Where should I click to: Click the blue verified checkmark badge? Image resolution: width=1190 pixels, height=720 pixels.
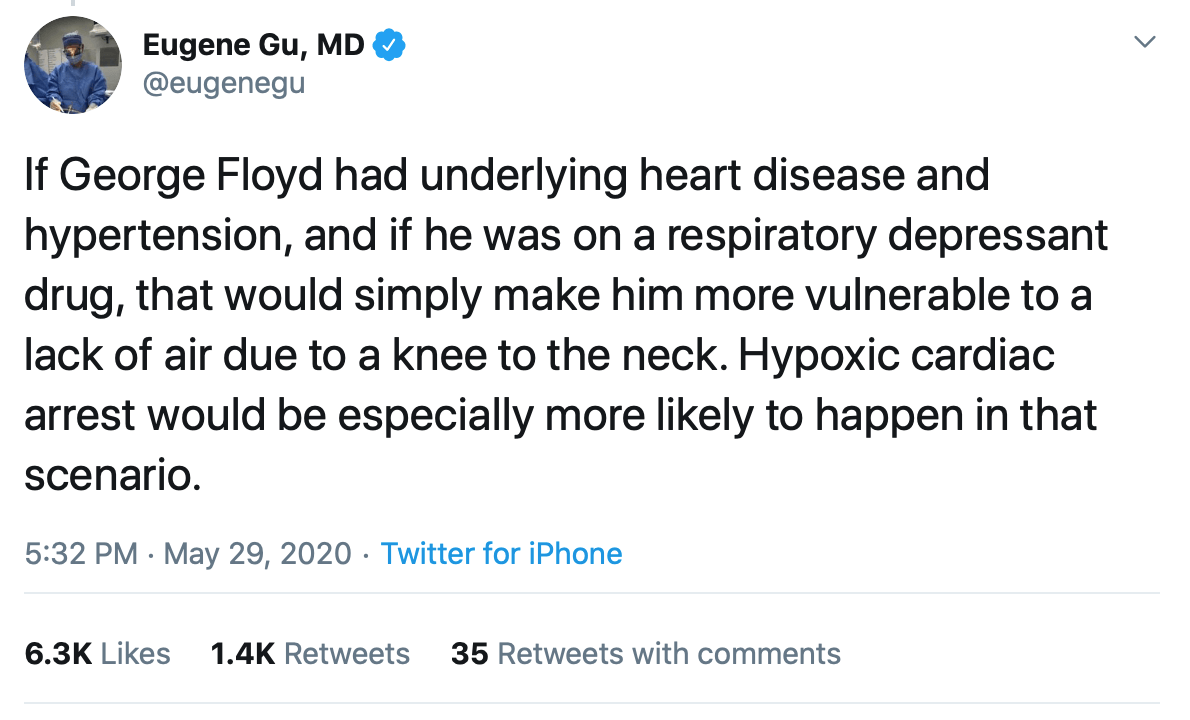tap(389, 46)
